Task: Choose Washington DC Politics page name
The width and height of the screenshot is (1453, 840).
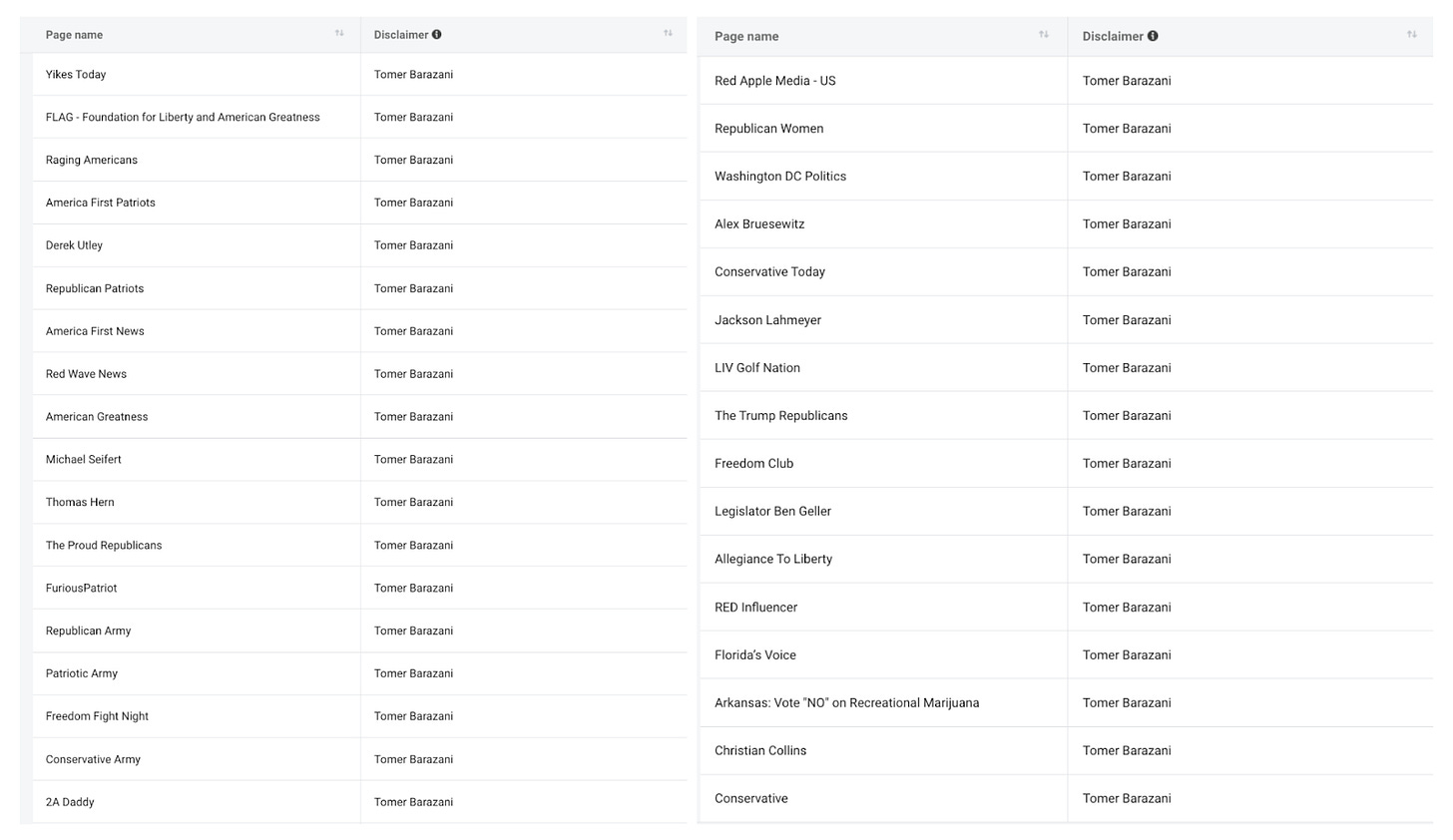Action: click(780, 177)
